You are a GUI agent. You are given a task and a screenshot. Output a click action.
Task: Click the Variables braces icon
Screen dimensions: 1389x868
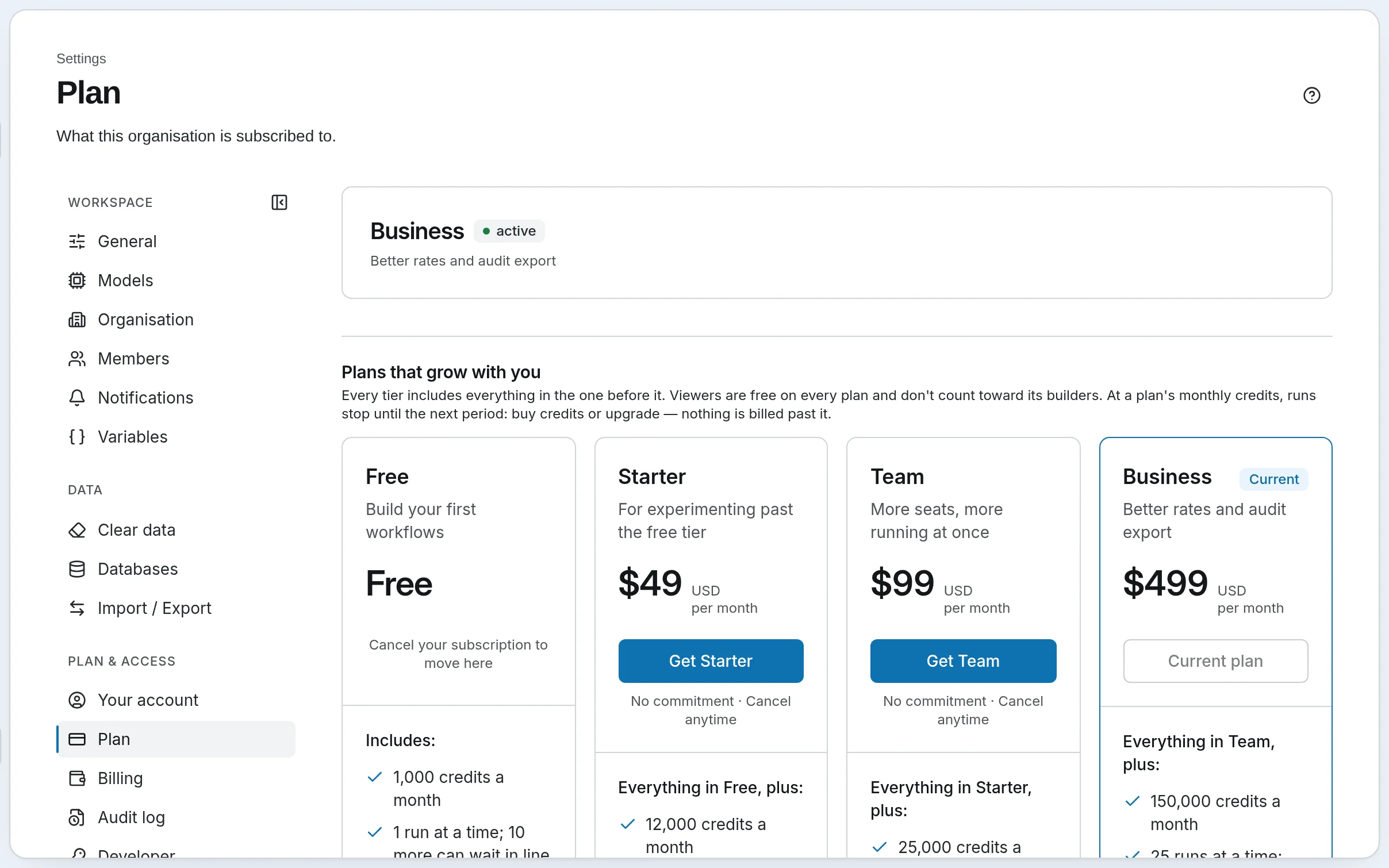click(77, 437)
